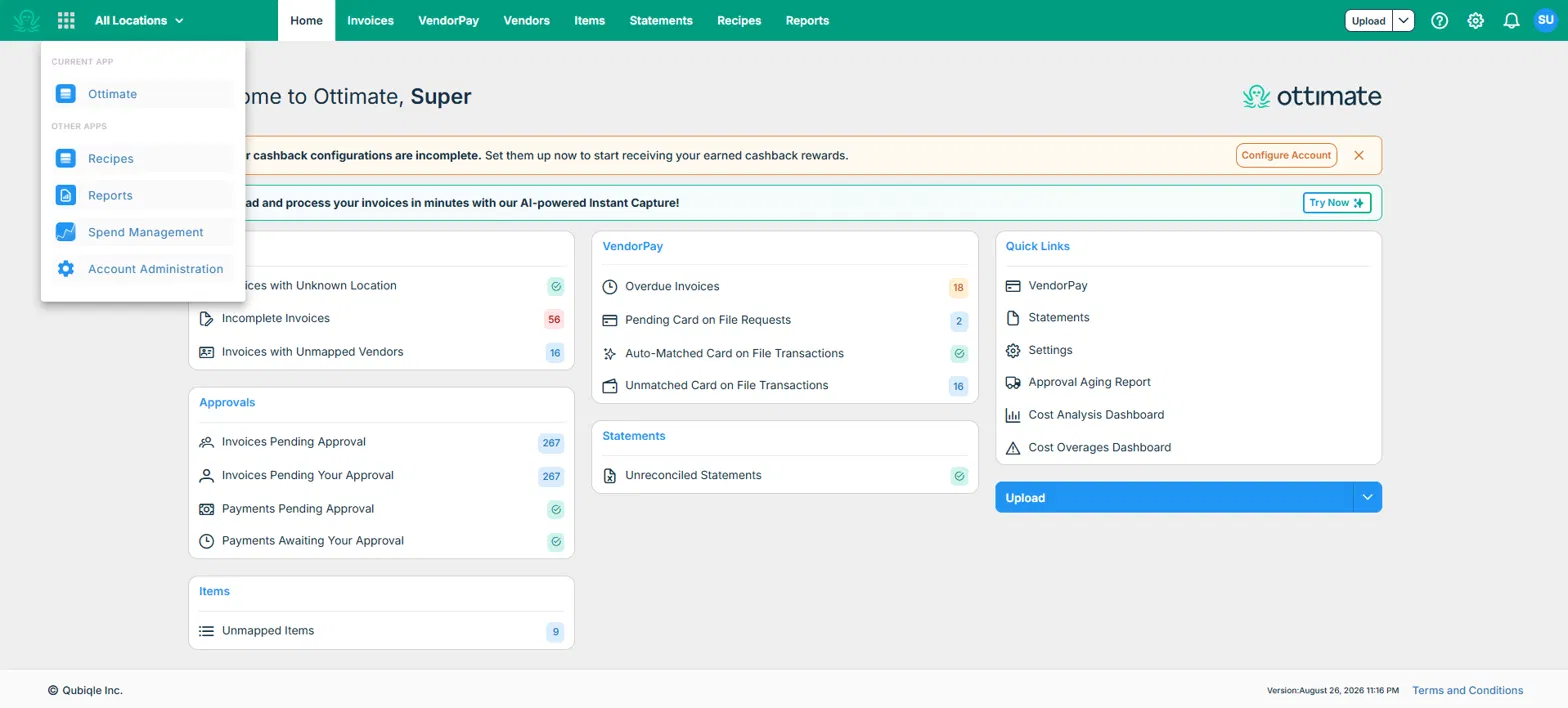This screenshot has width=1568, height=708.
Task: Open Statements quick link
Action: [x=1059, y=318]
